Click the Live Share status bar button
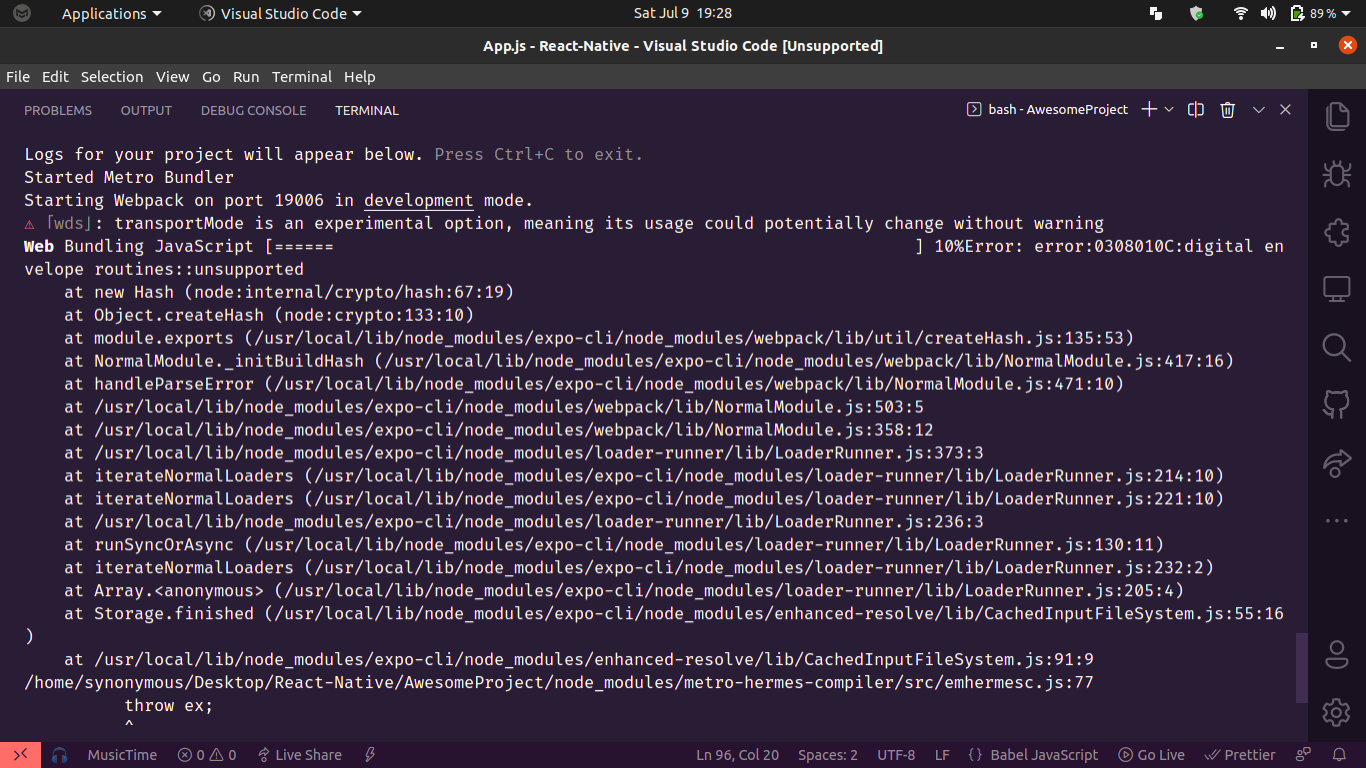Image resolution: width=1366 pixels, height=768 pixels. 299,755
